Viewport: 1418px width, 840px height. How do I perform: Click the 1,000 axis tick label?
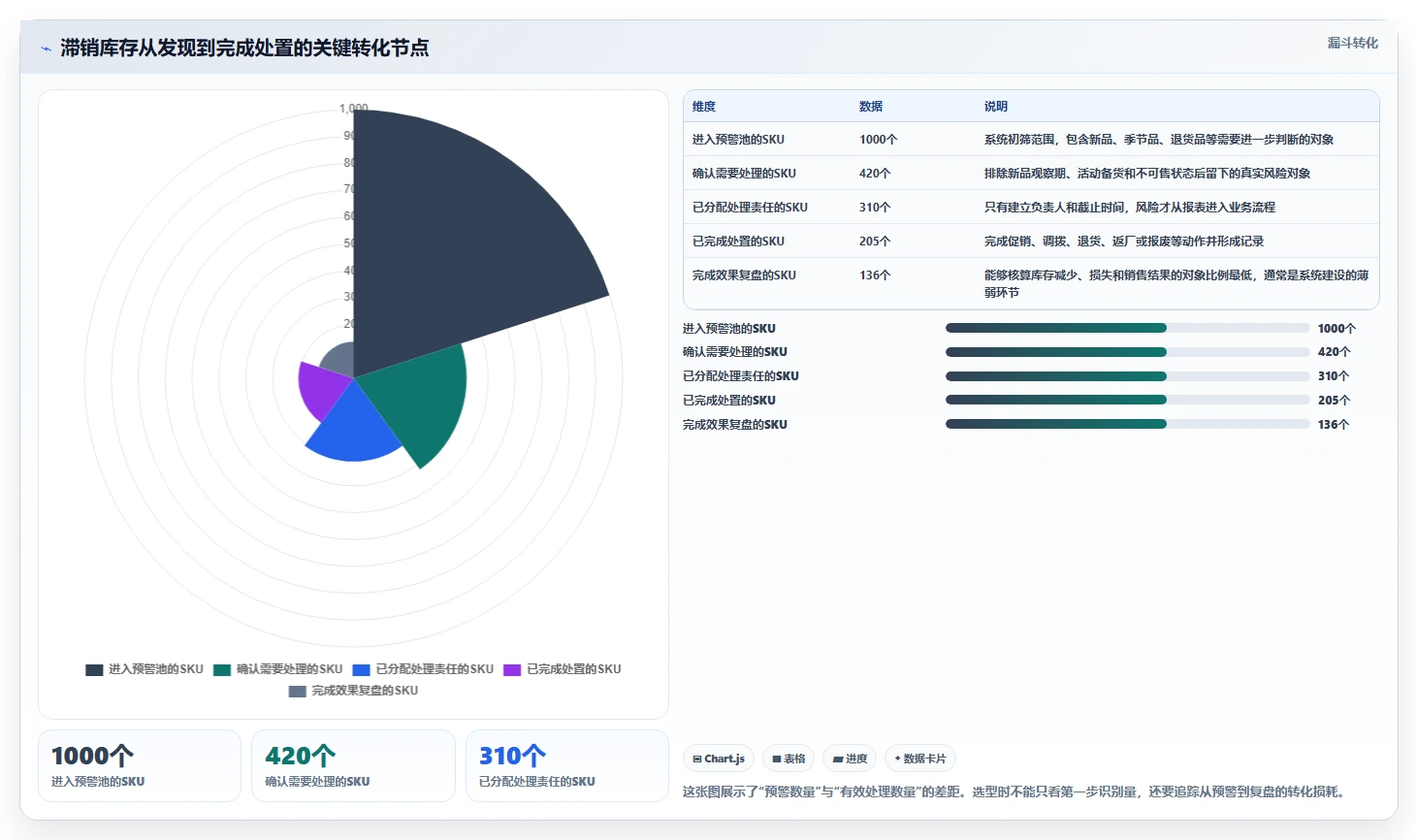(x=354, y=109)
